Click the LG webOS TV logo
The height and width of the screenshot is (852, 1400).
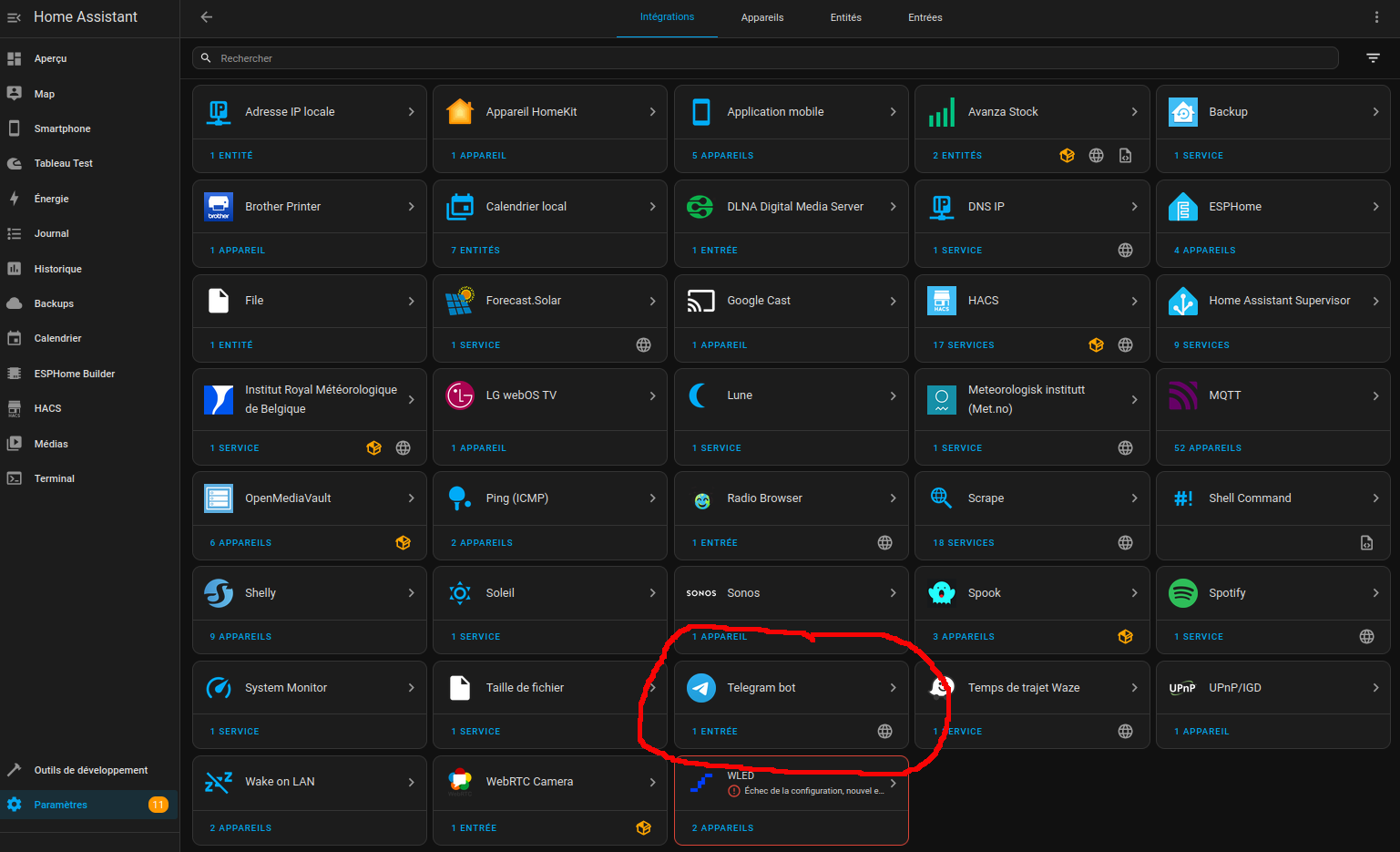click(460, 395)
